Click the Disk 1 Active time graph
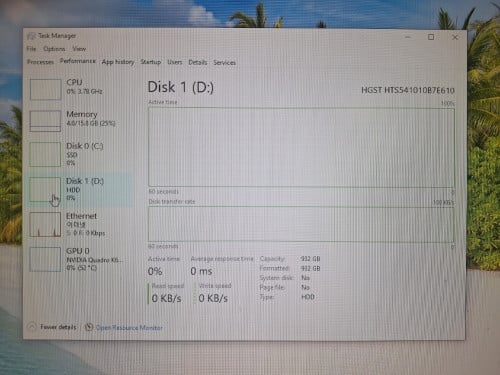 point(301,147)
